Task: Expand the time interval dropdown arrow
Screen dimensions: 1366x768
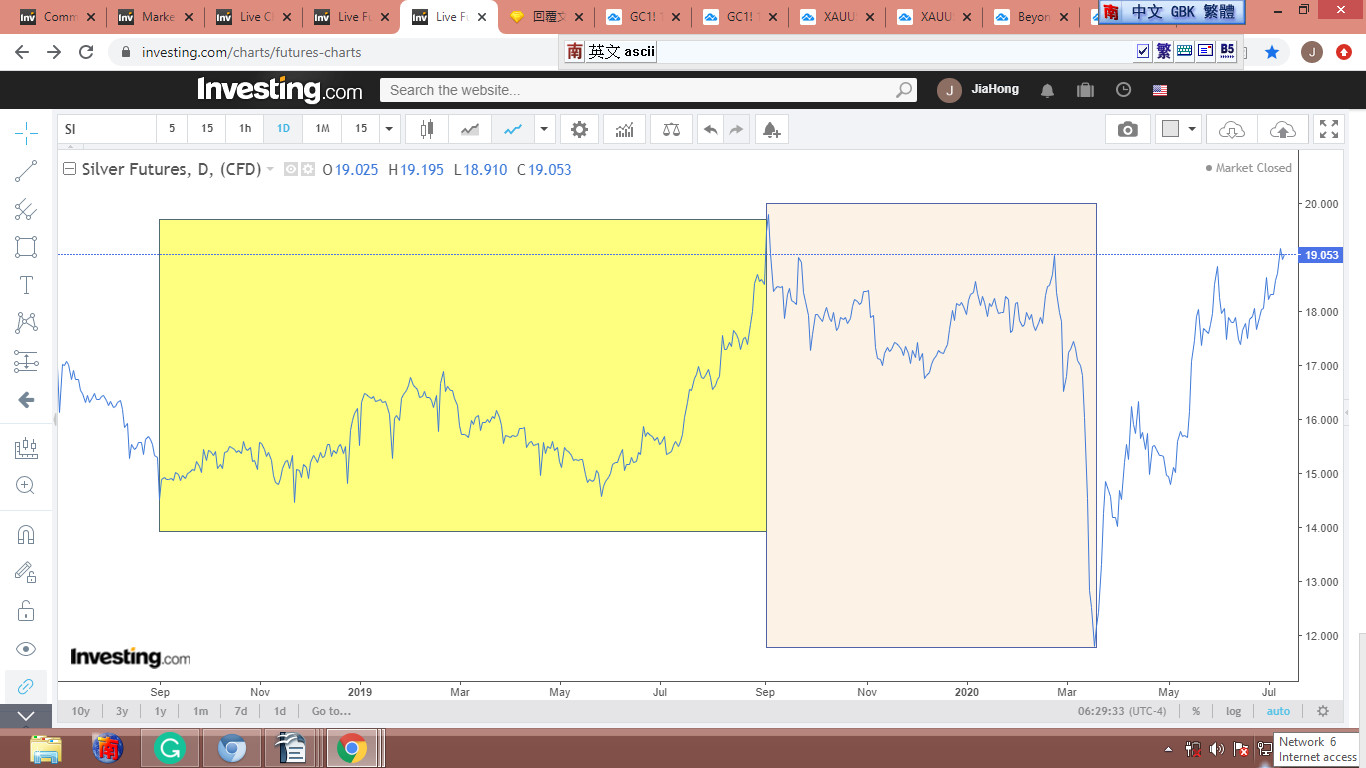Action: (x=390, y=129)
